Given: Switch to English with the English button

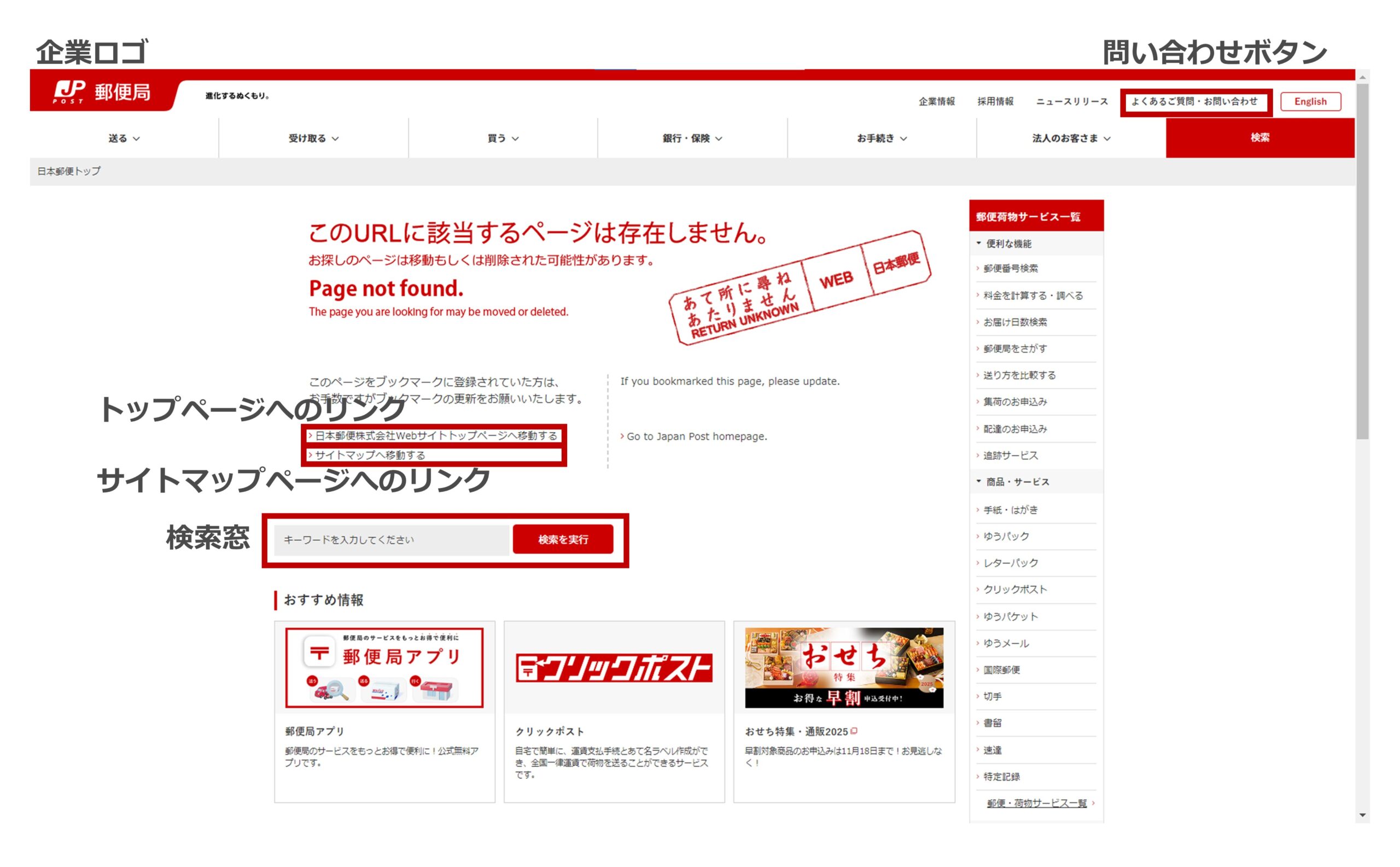Looking at the screenshot, I should 1310,102.
